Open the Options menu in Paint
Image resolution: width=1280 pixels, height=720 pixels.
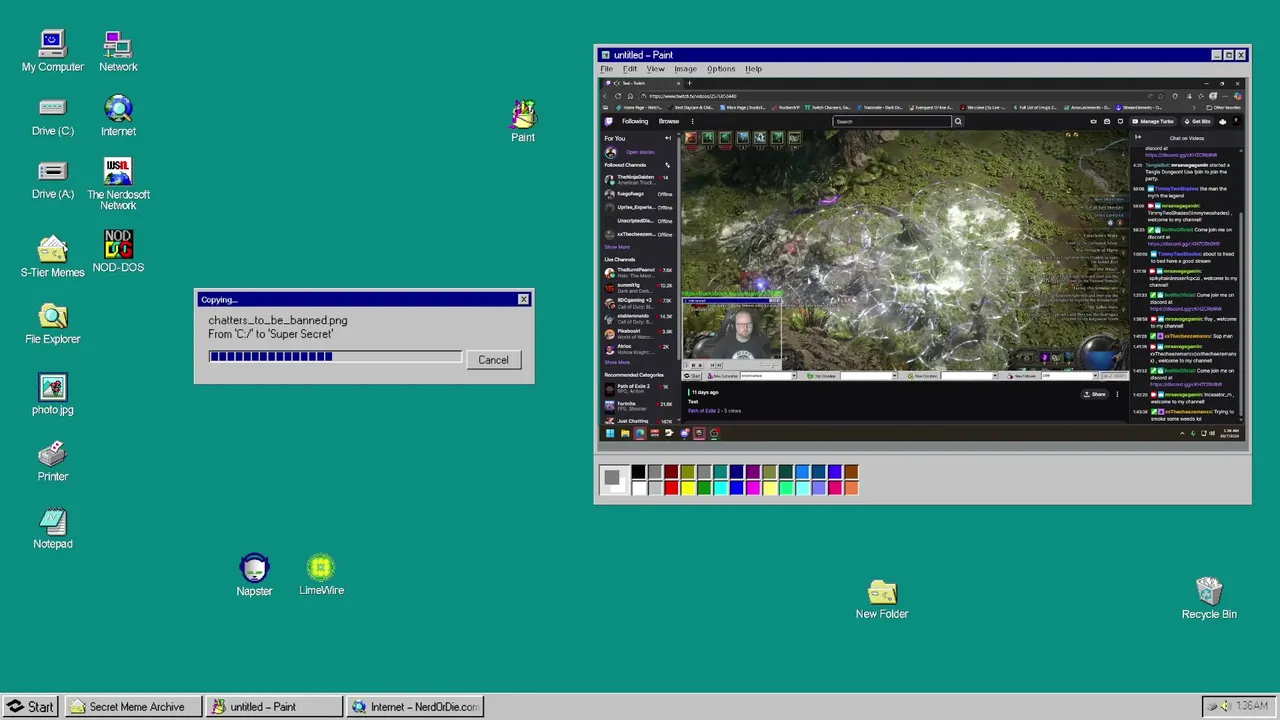721,69
